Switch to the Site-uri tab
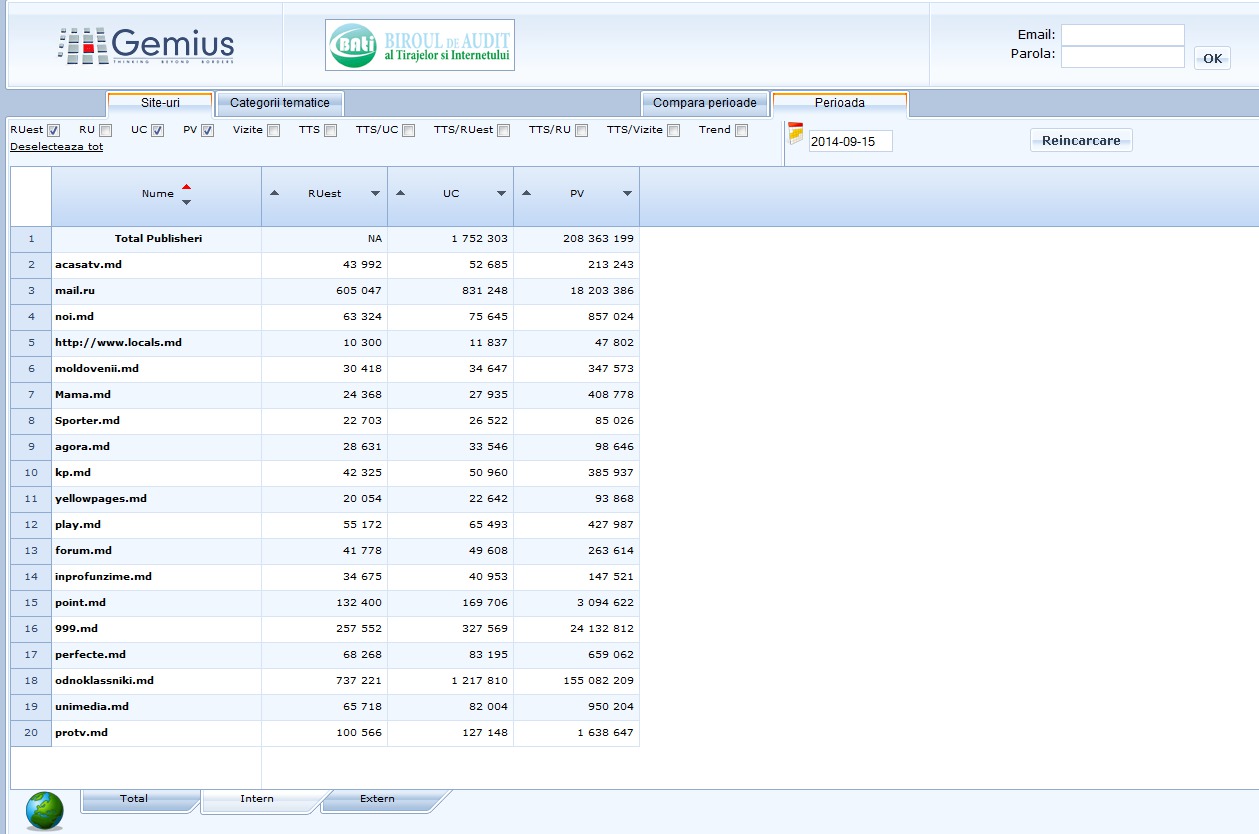1259x834 pixels. click(x=160, y=103)
